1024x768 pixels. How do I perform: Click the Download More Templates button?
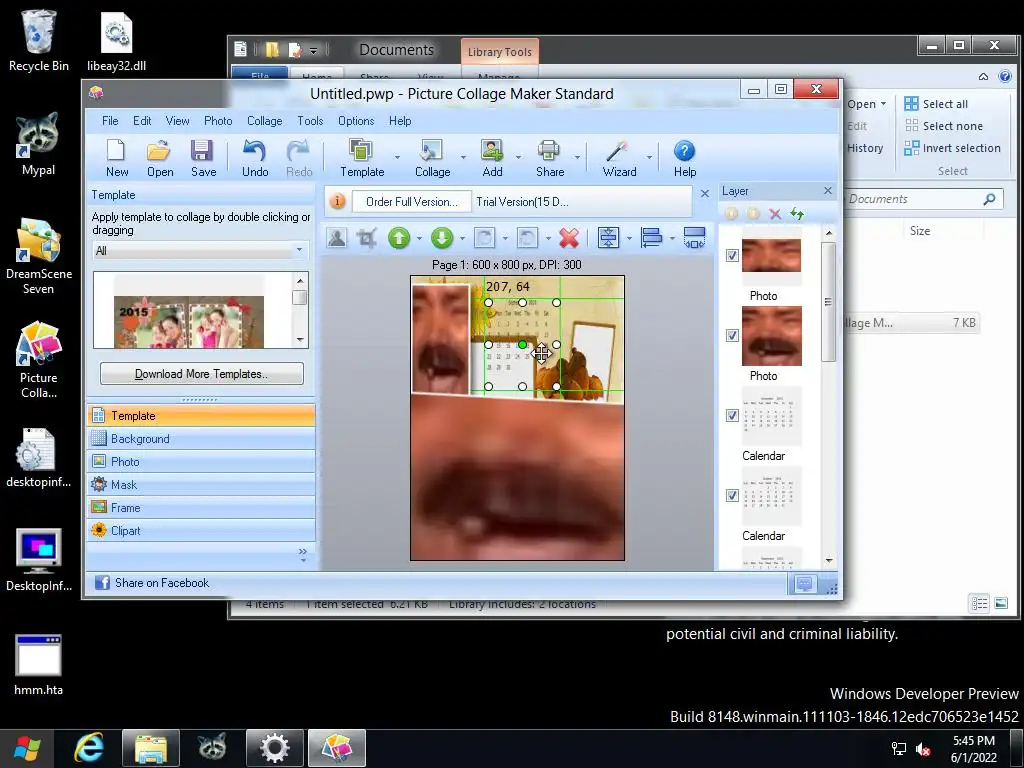tap(201, 374)
